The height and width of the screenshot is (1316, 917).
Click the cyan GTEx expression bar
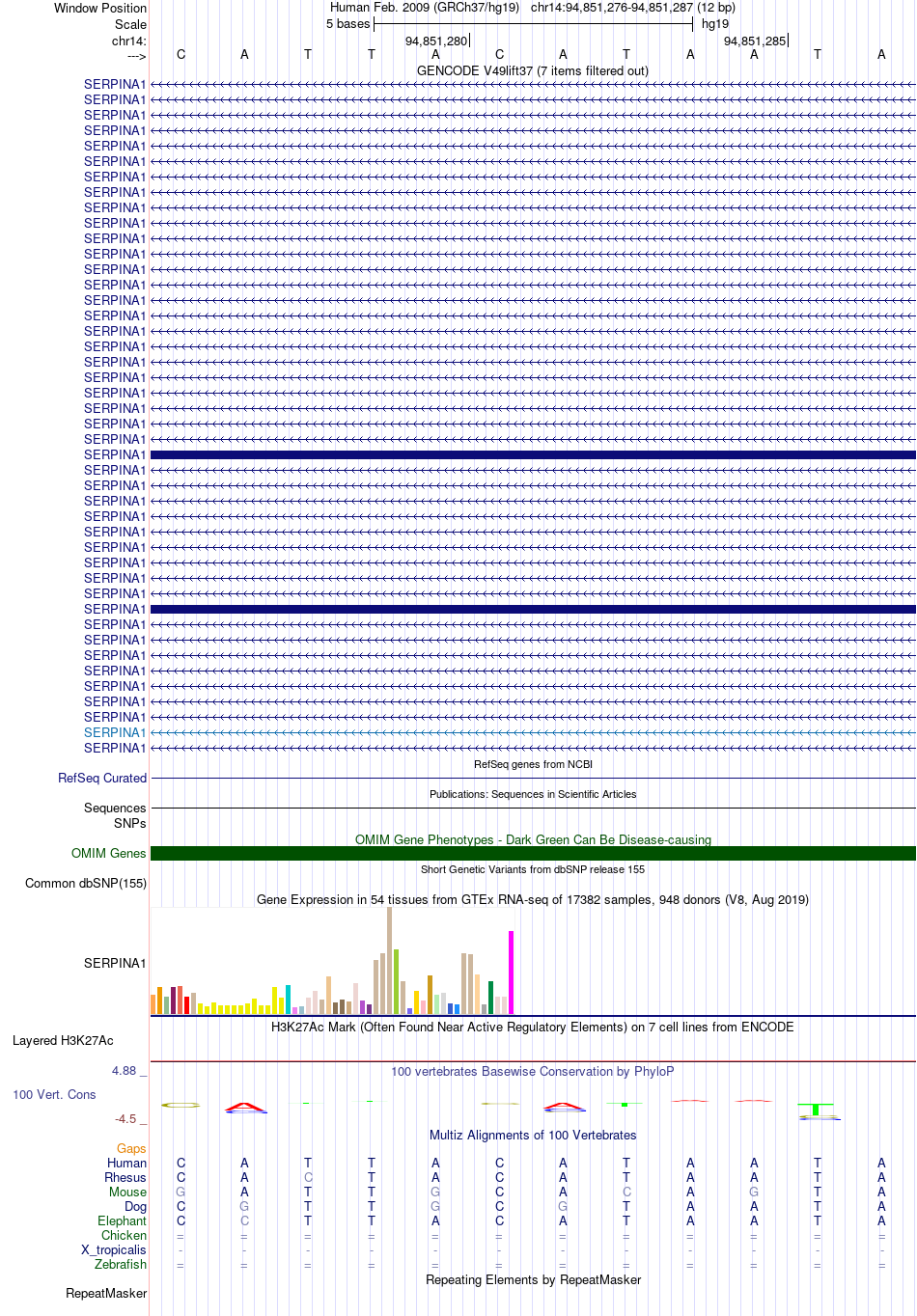pos(288,1000)
